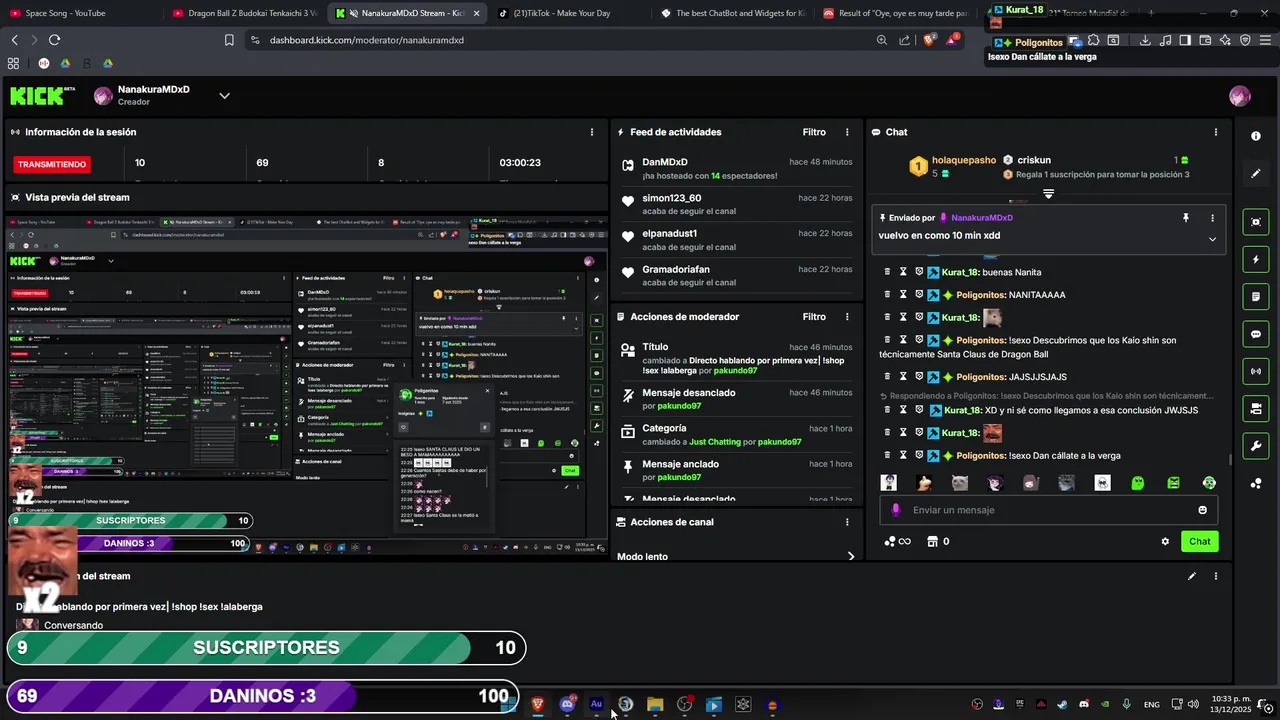Unpin the pinned message using pin icon
The image size is (1280, 720).
(1186, 217)
